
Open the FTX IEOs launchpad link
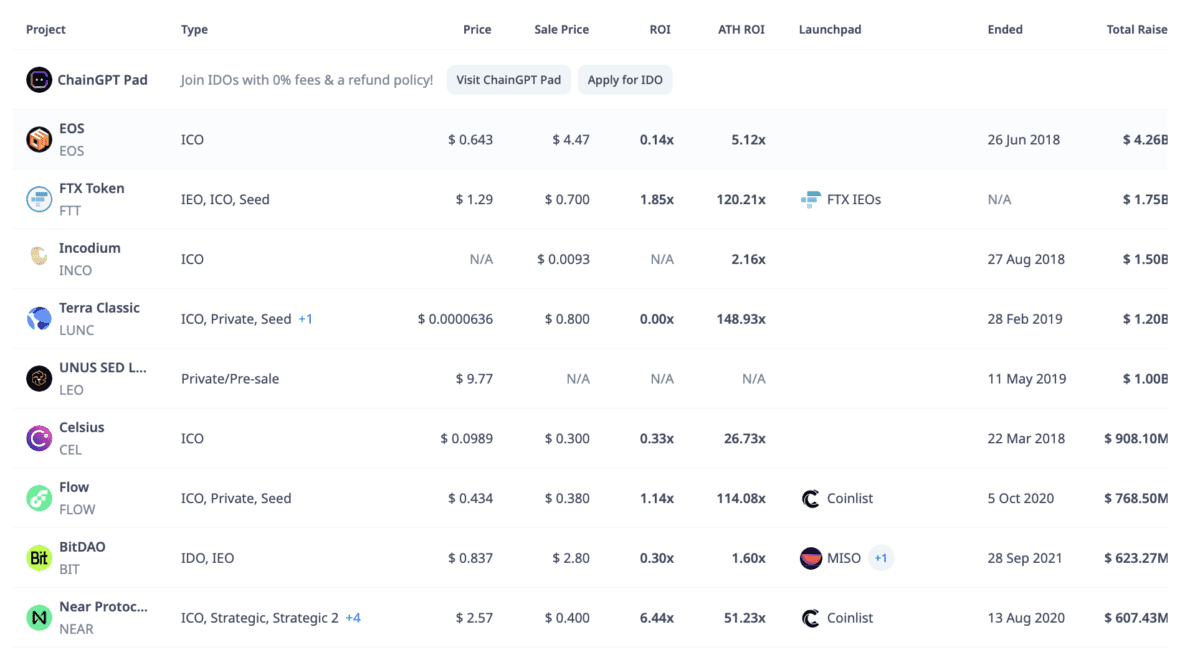click(x=853, y=199)
